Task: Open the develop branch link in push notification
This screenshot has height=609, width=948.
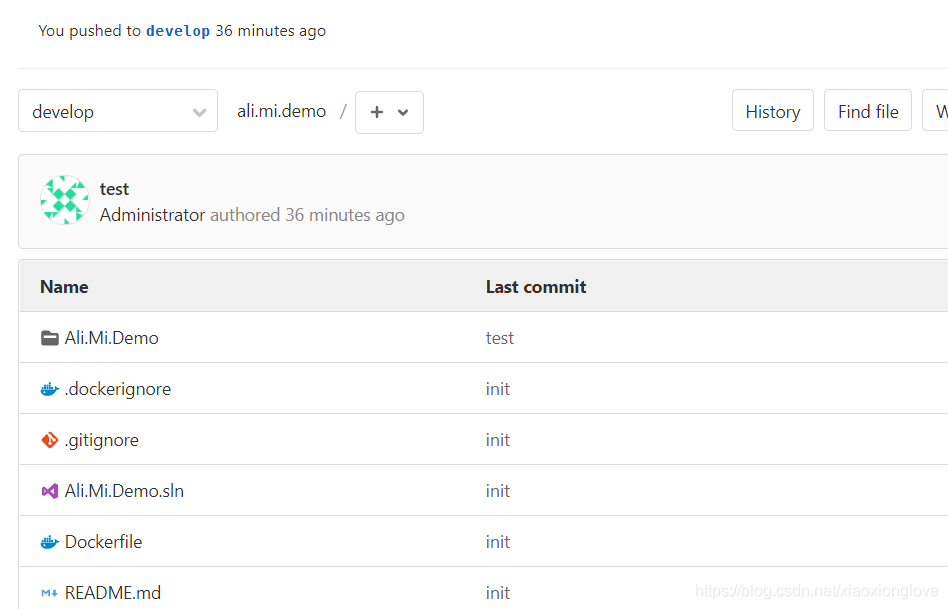Action: (x=178, y=30)
